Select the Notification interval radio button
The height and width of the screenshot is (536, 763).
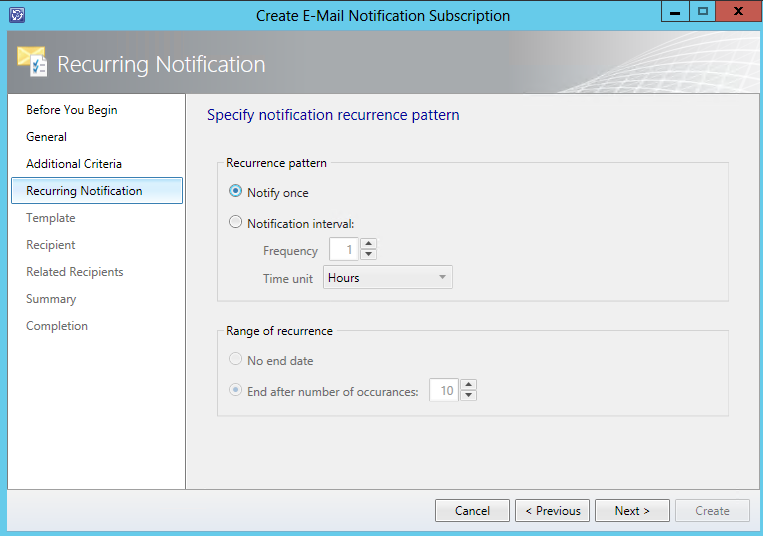coord(235,222)
